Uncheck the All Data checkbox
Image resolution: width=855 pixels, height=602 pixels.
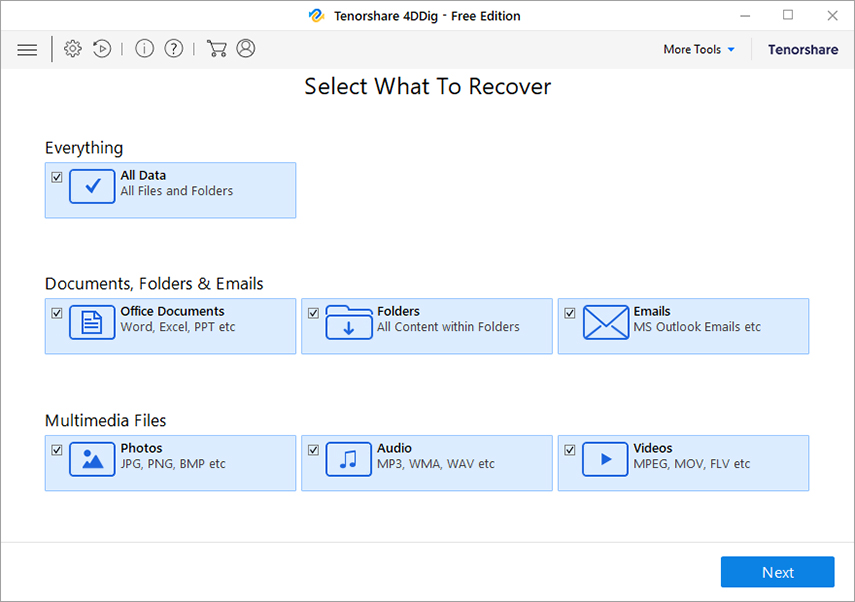(57, 177)
